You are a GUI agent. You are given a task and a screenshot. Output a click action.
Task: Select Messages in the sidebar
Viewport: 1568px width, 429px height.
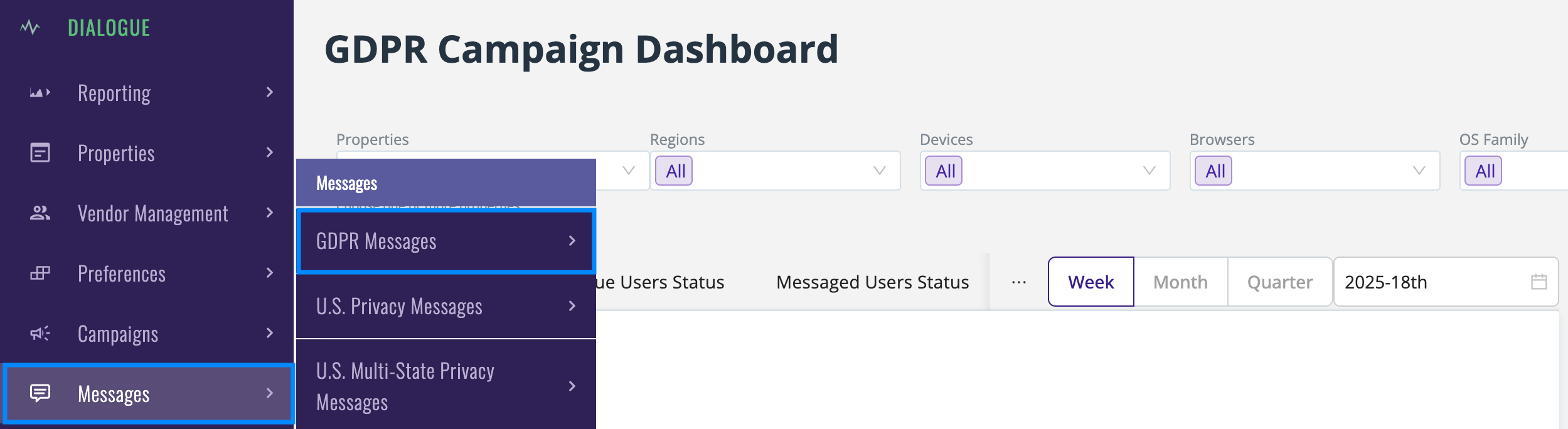(148, 394)
